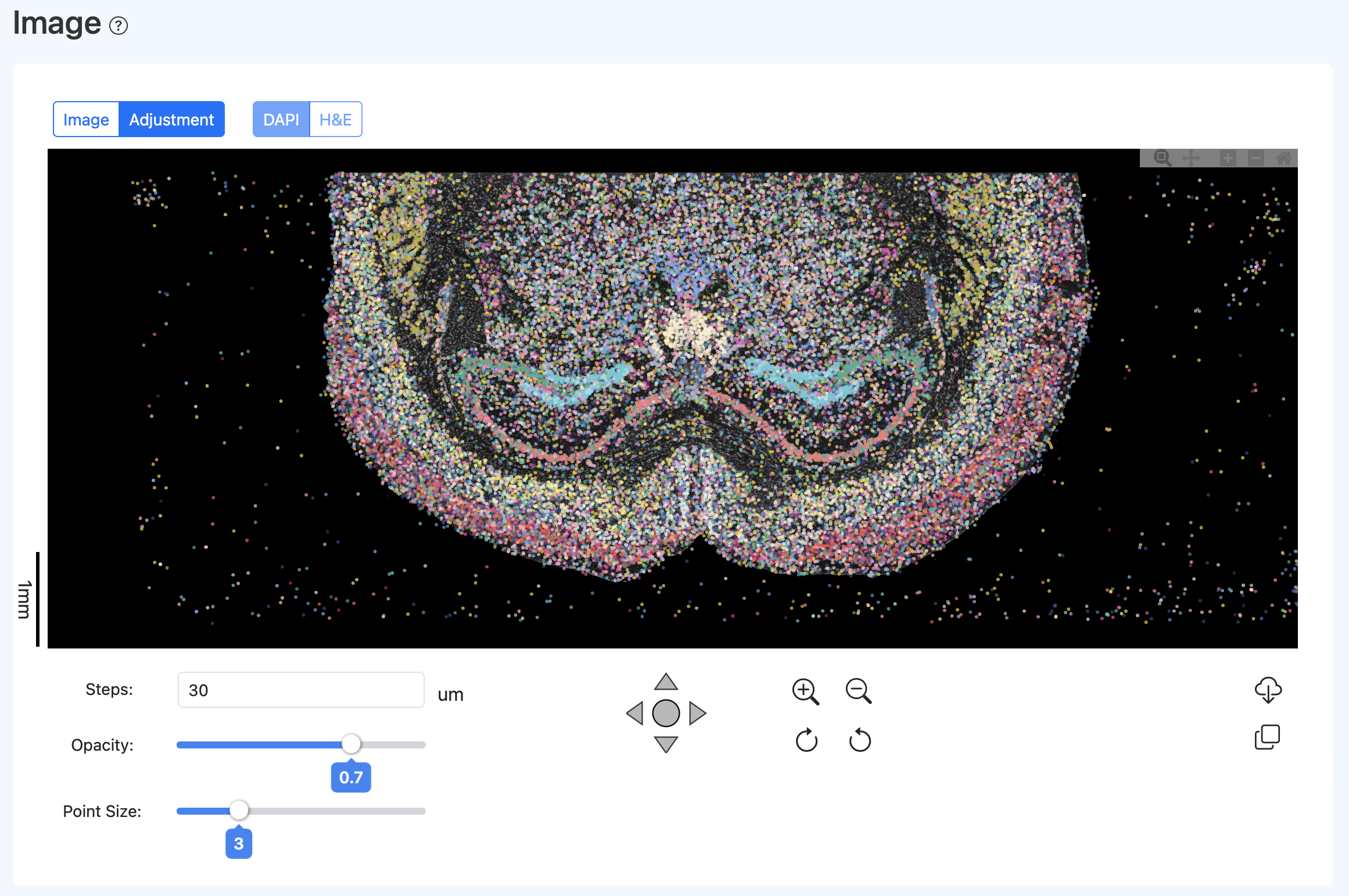Click the minus zoom icon in the plot toolbar
Image resolution: width=1349 pixels, height=896 pixels.
click(x=1256, y=158)
